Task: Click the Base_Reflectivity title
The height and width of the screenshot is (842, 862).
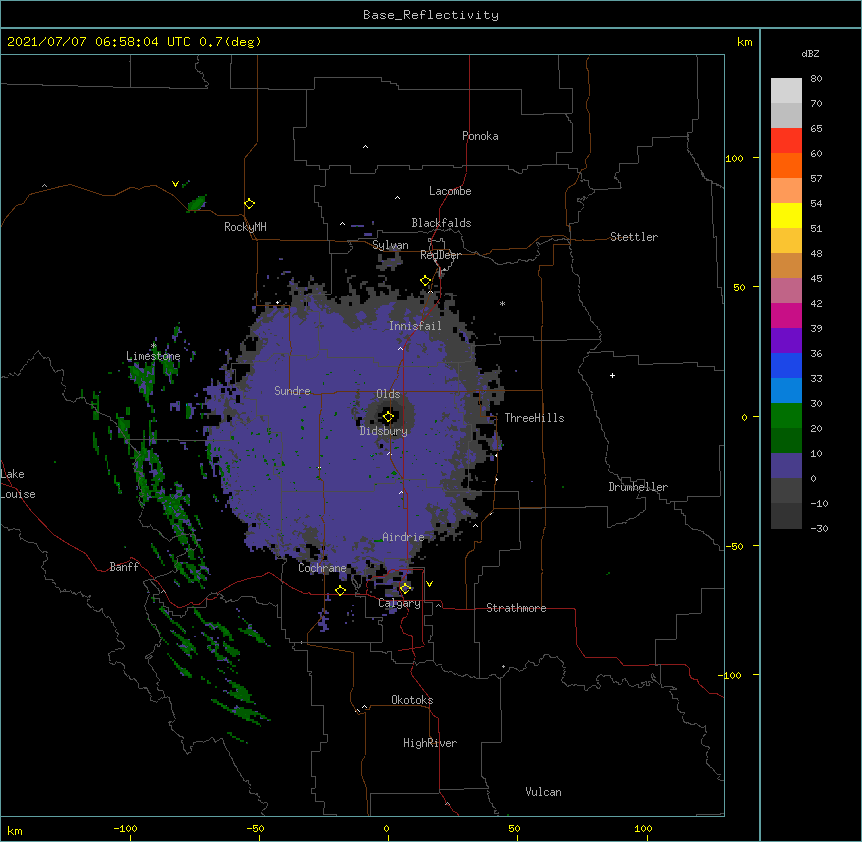Action: (x=431, y=15)
